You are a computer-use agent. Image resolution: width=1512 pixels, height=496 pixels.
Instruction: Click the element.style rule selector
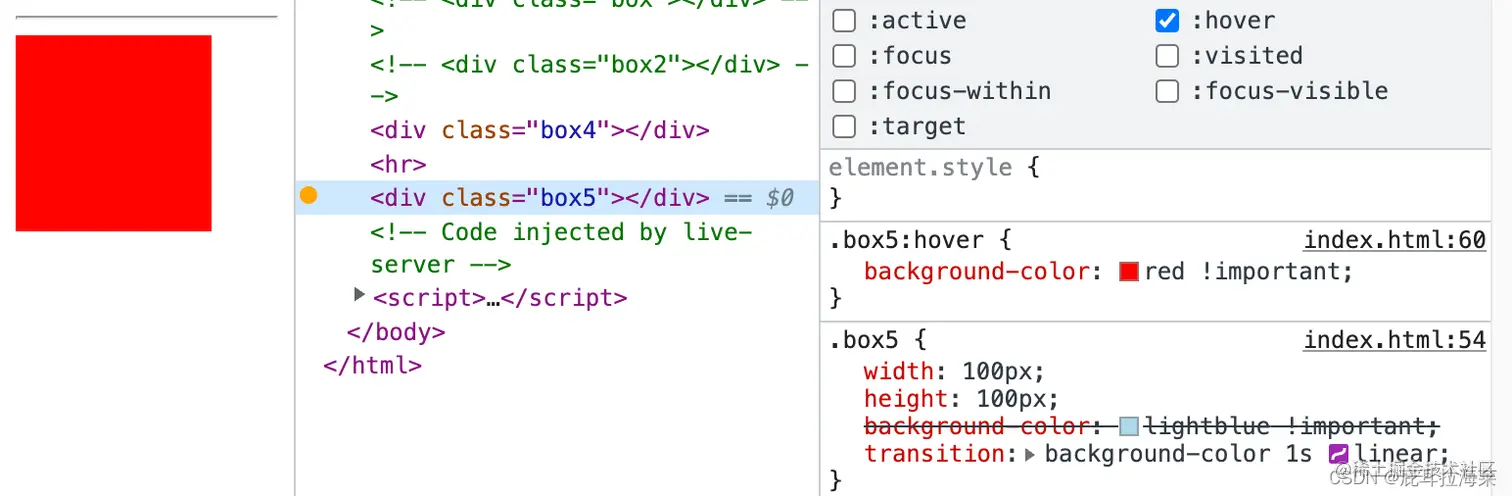920,167
